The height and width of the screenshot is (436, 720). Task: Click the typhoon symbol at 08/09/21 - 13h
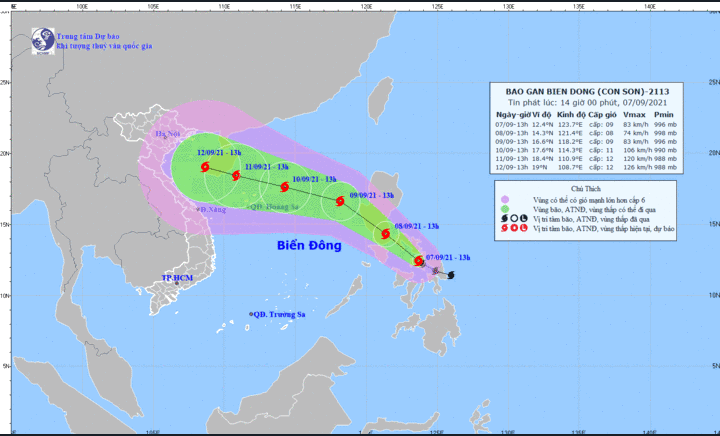385,235
